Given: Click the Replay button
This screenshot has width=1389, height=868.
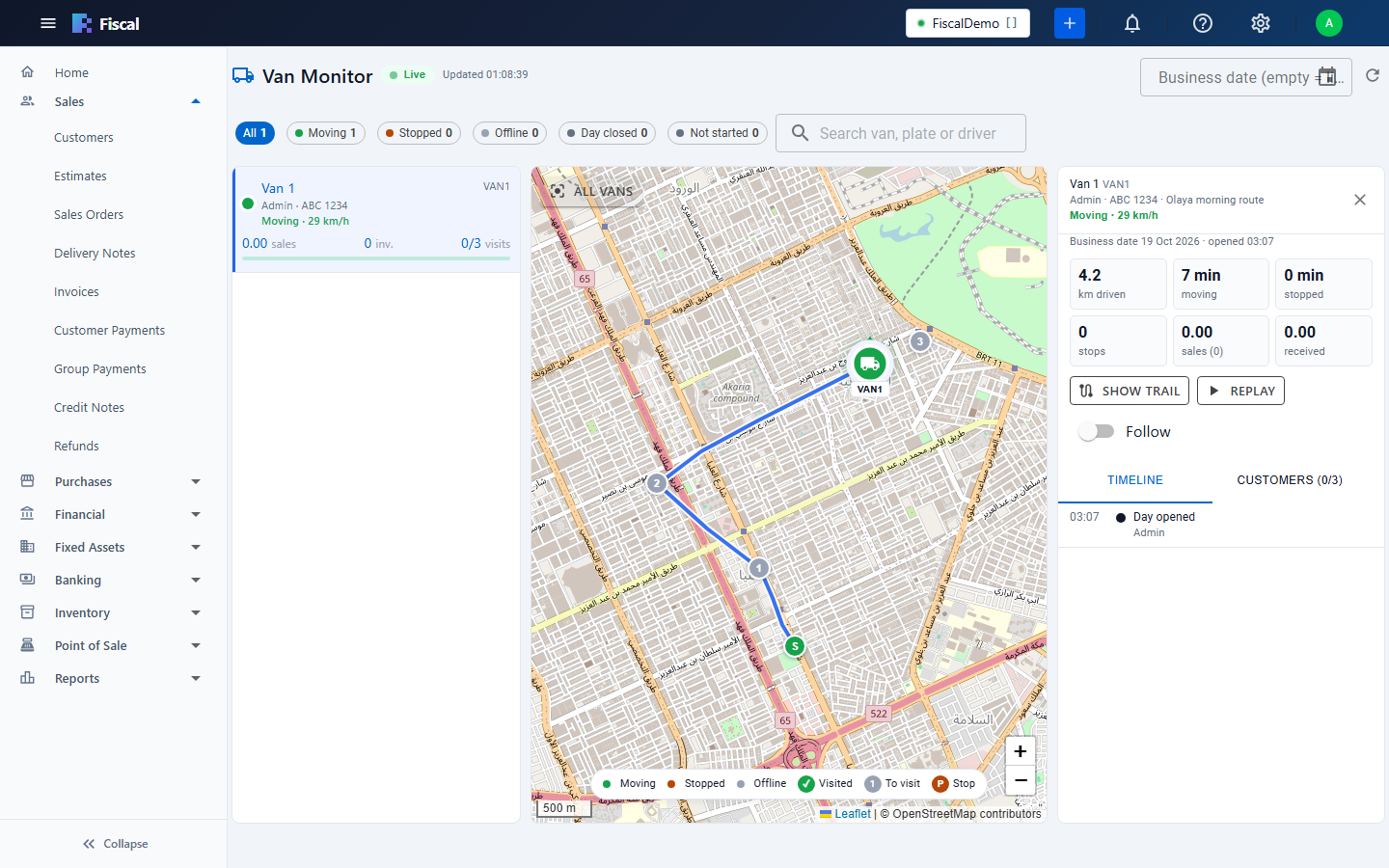Looking at the screenshot, I should 1241,391.
